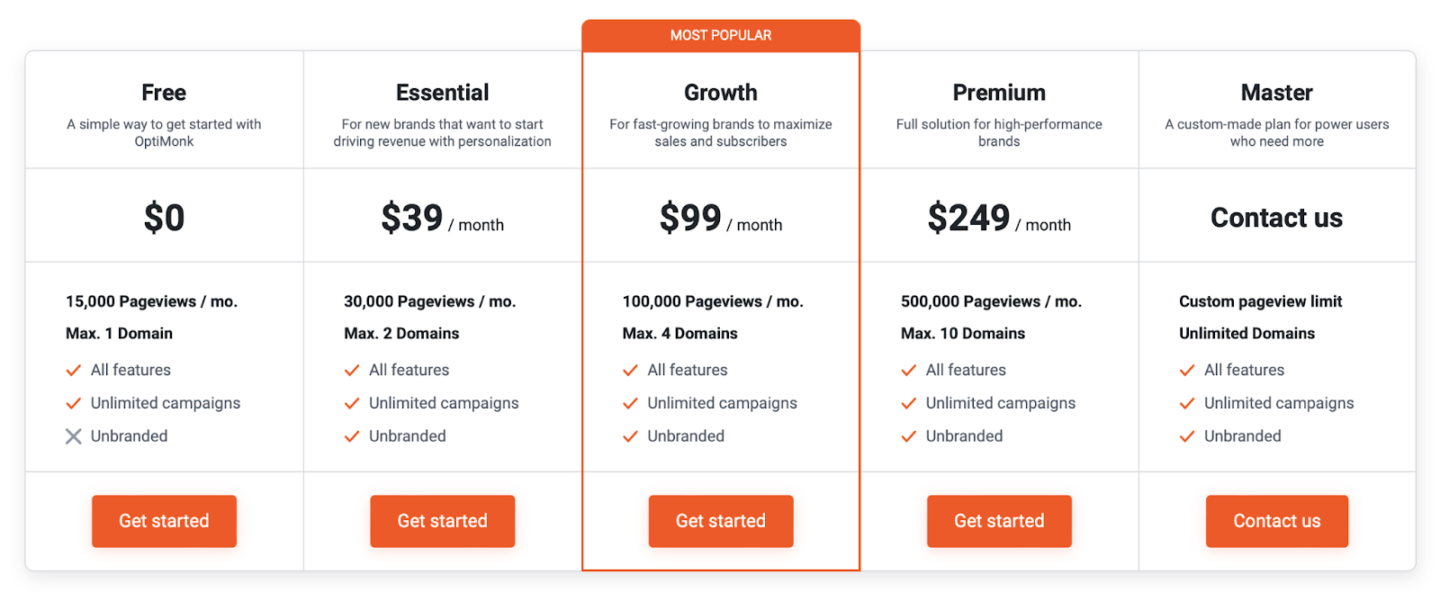1440x592 pixels.
Task: Click Get started on the Growth plan
Action: click(720, 521)
